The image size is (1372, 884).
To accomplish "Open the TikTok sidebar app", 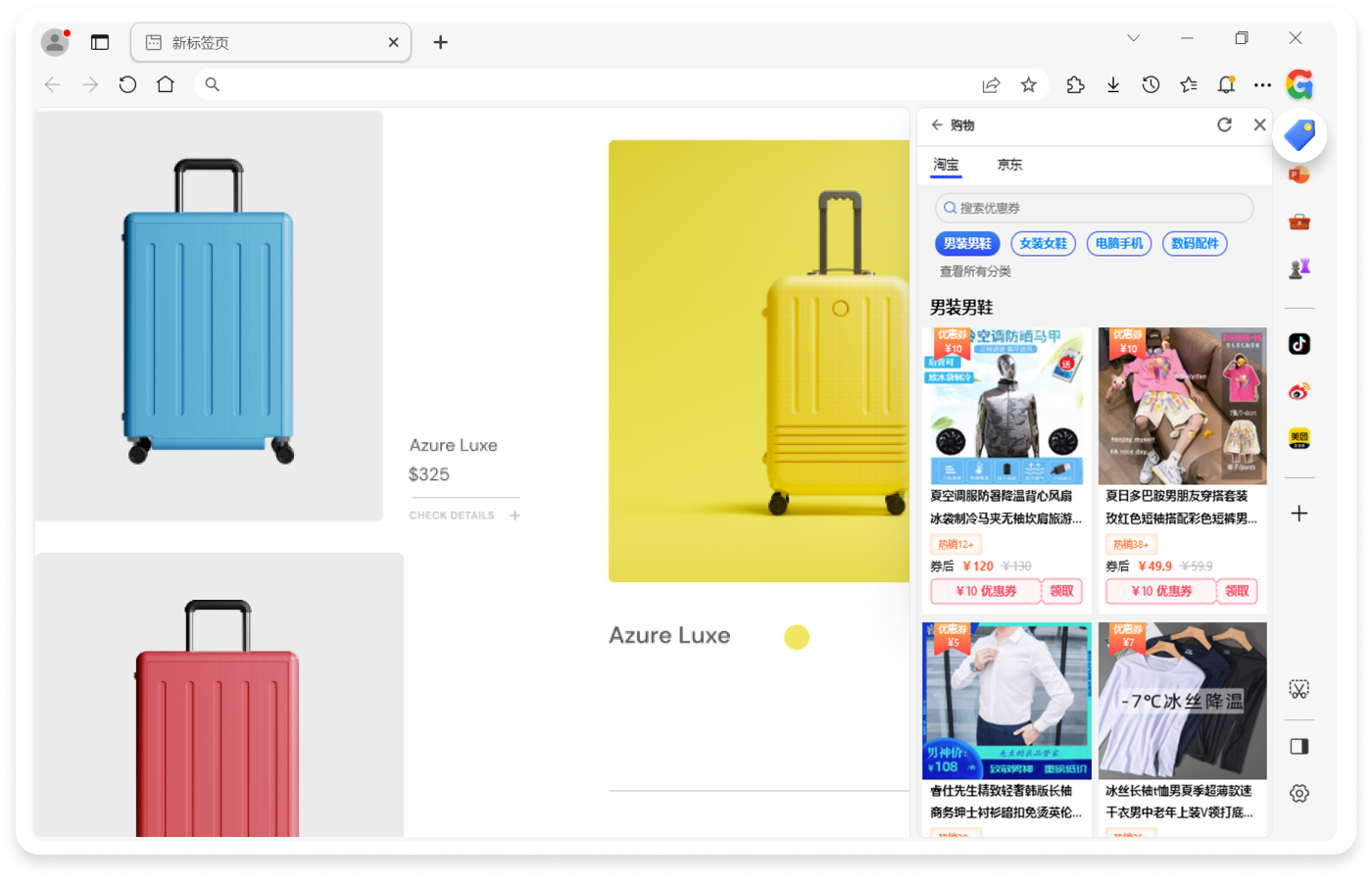I will tap(1299, 344).
